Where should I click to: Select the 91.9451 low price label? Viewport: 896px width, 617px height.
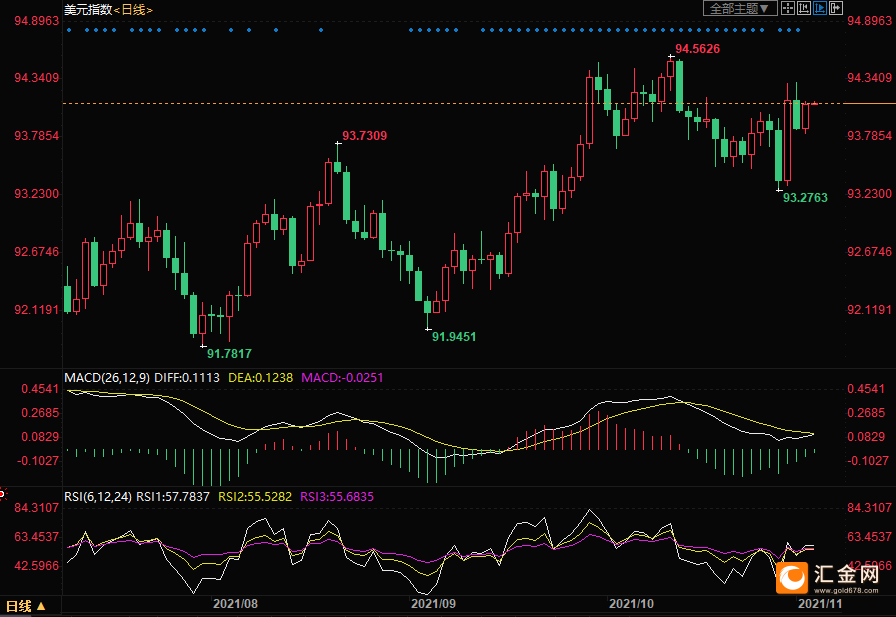click(x=454, y=337)
